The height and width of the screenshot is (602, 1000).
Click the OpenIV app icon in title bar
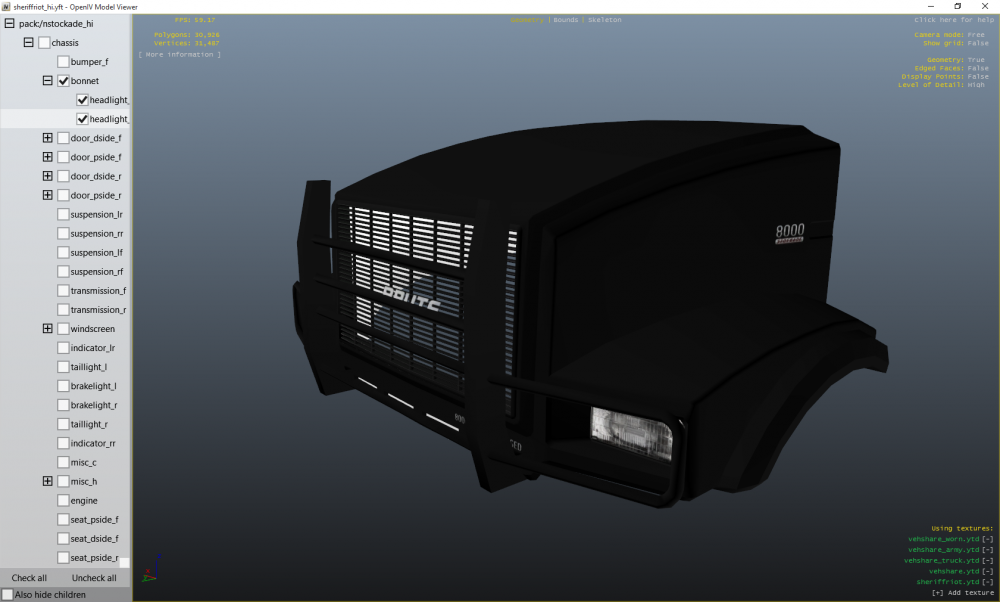(x=6, y=6)
